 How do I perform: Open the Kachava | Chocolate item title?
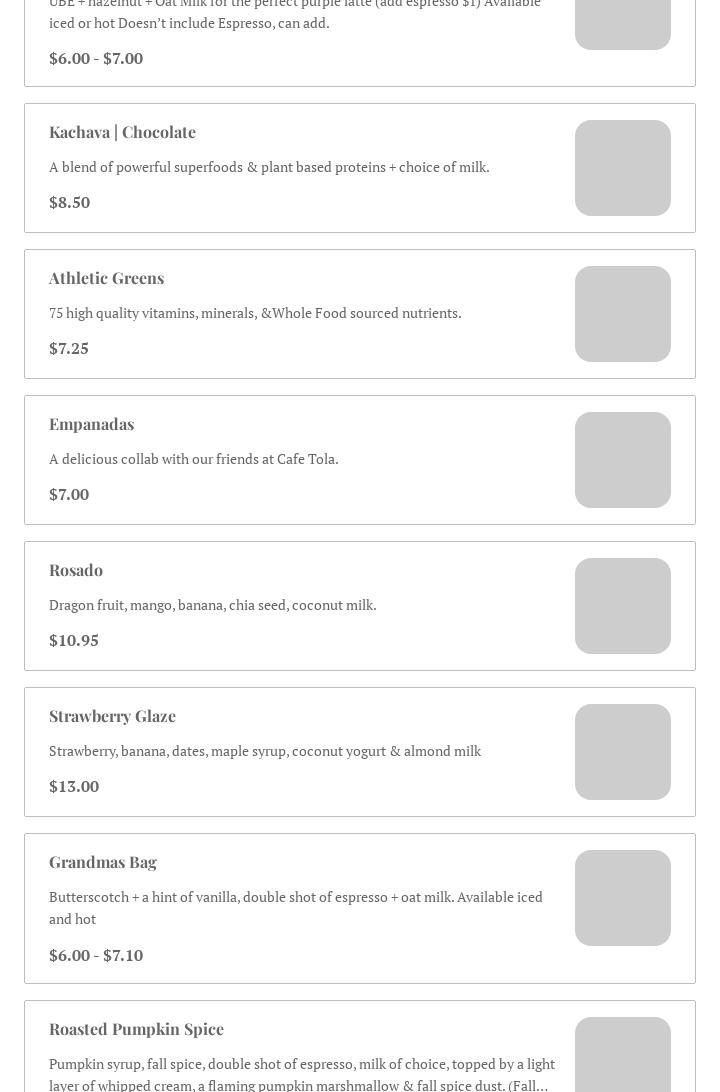[123, 132]
